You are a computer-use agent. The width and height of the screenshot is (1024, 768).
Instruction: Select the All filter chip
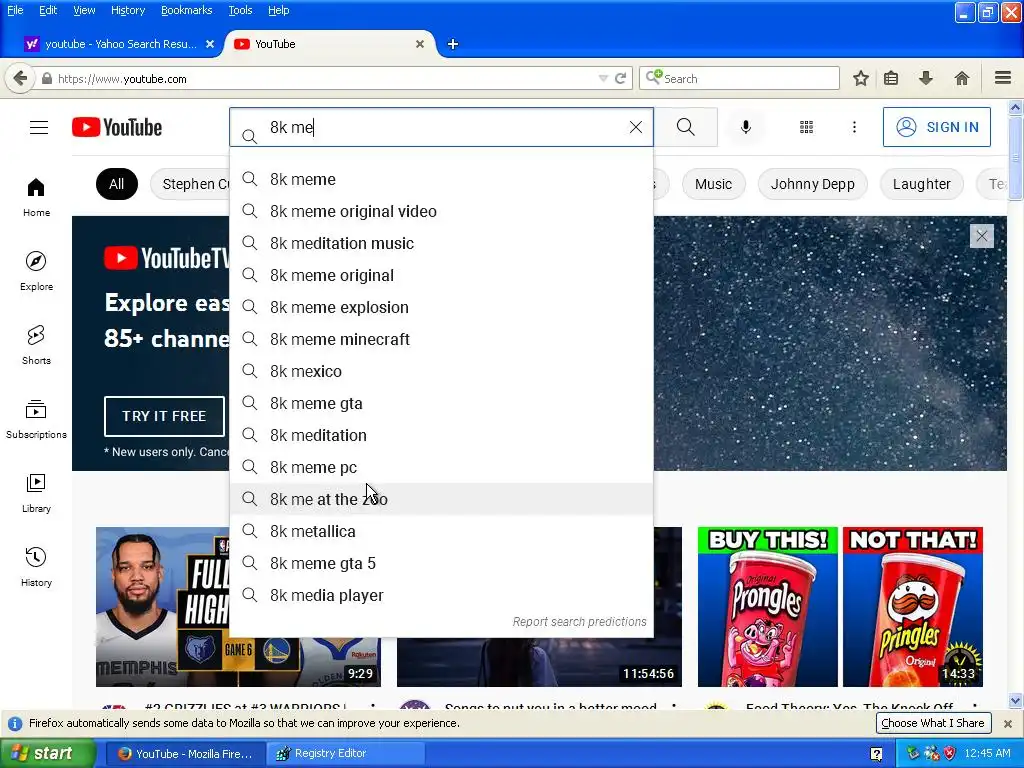click(116, 184)
